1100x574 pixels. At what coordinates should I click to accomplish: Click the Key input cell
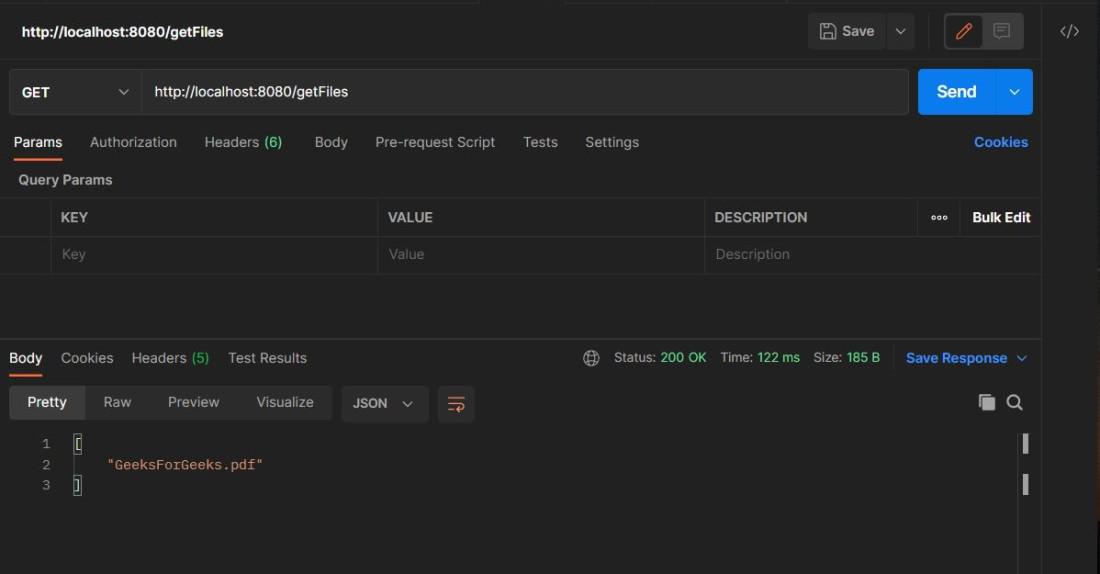coord(214,255)
